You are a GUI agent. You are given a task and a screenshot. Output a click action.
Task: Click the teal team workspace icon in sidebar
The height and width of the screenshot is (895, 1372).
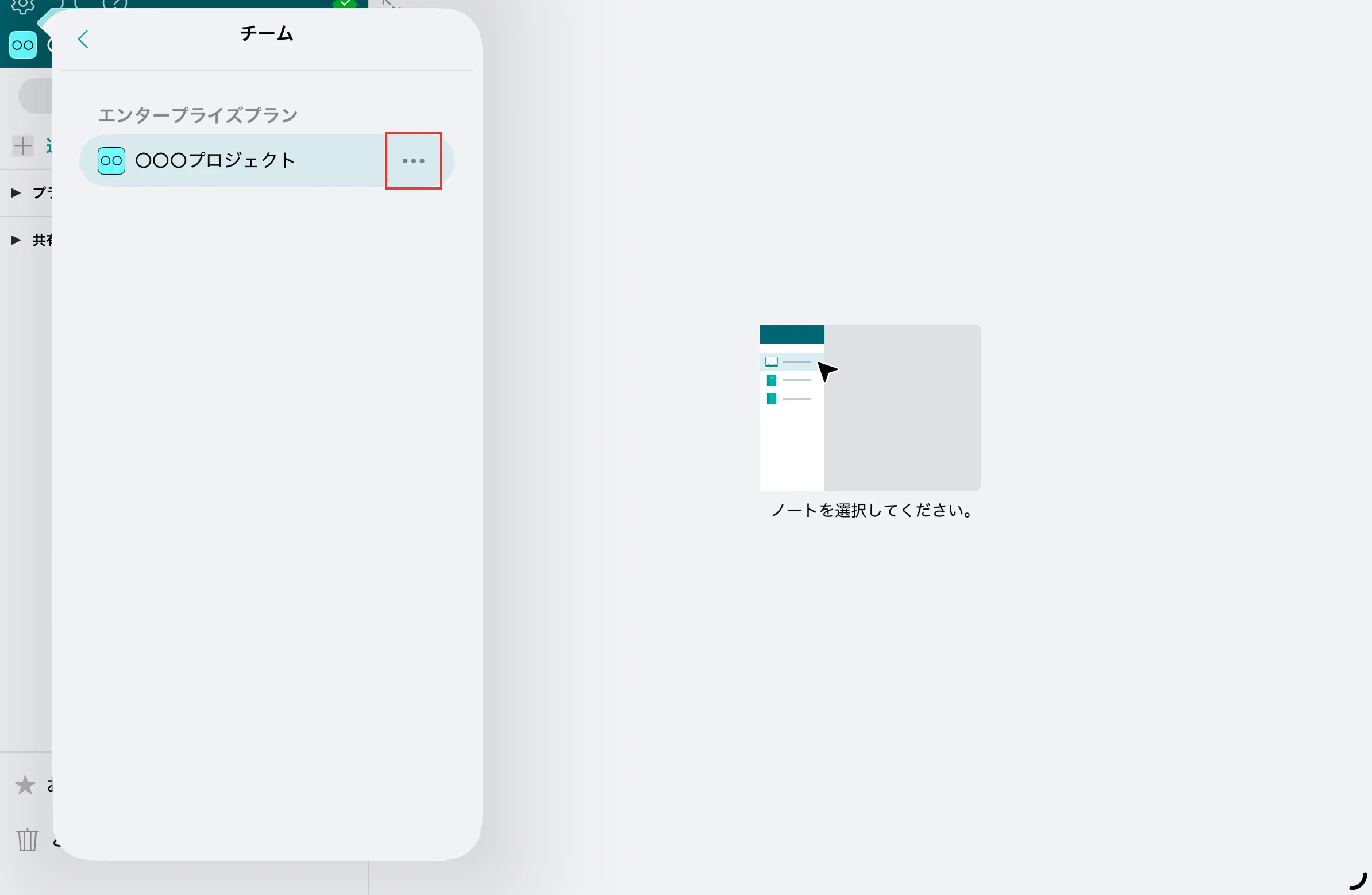click(22, 44)
